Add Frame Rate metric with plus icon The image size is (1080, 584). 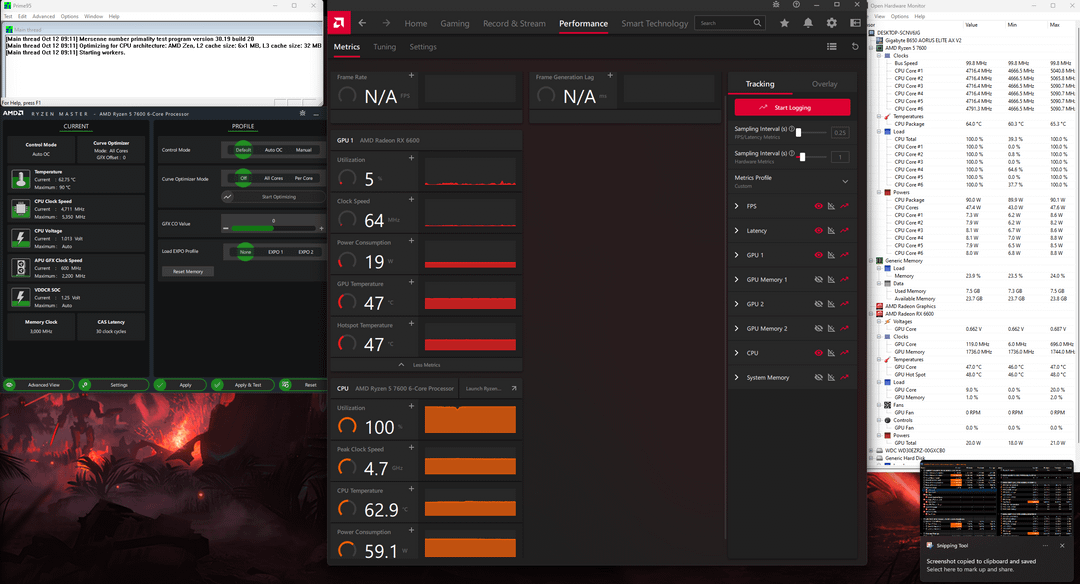pos(411,75)
